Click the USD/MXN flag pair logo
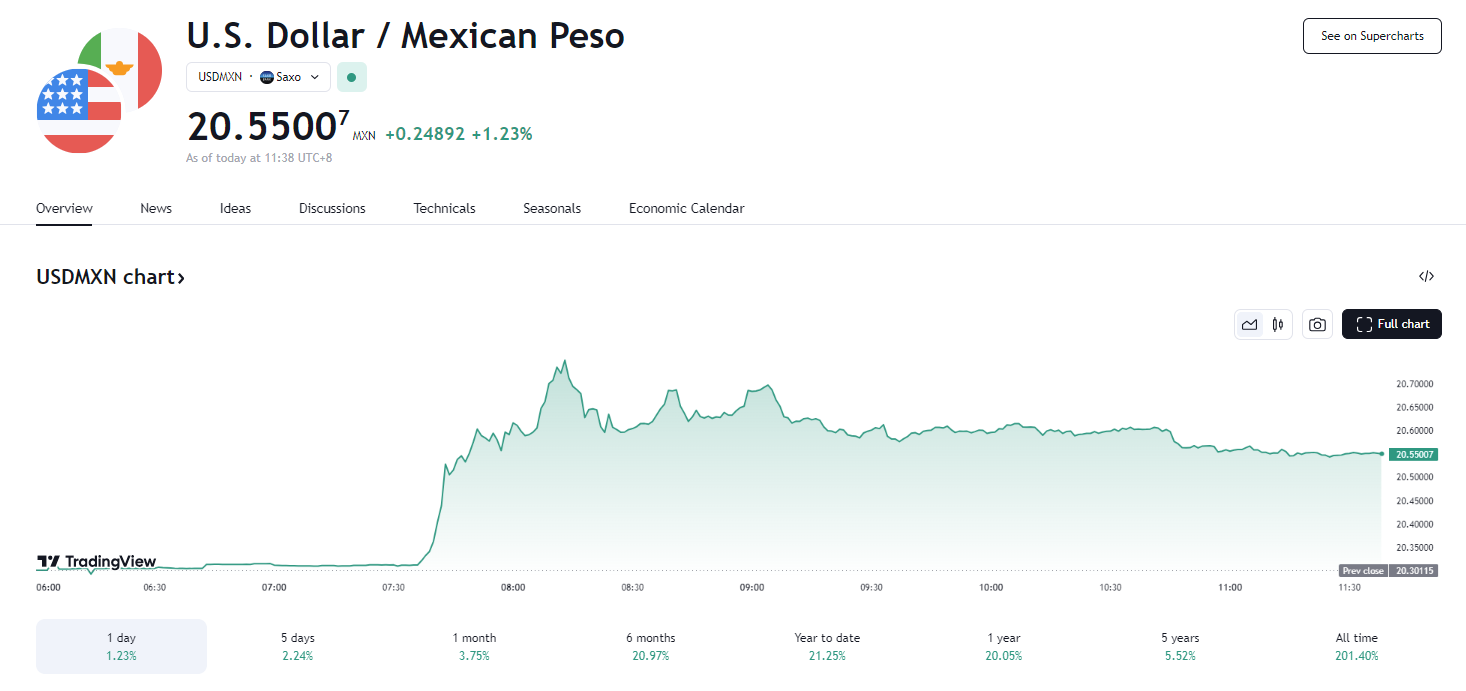The image size is (1466, 691). (100, 91)
